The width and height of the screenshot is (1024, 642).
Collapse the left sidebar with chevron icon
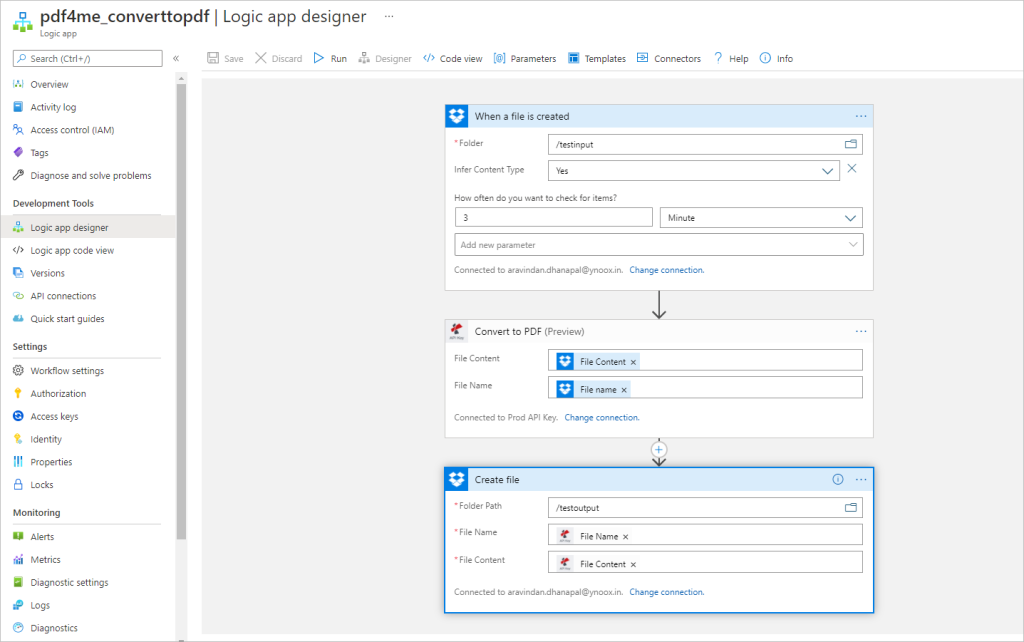pos(176,59)
